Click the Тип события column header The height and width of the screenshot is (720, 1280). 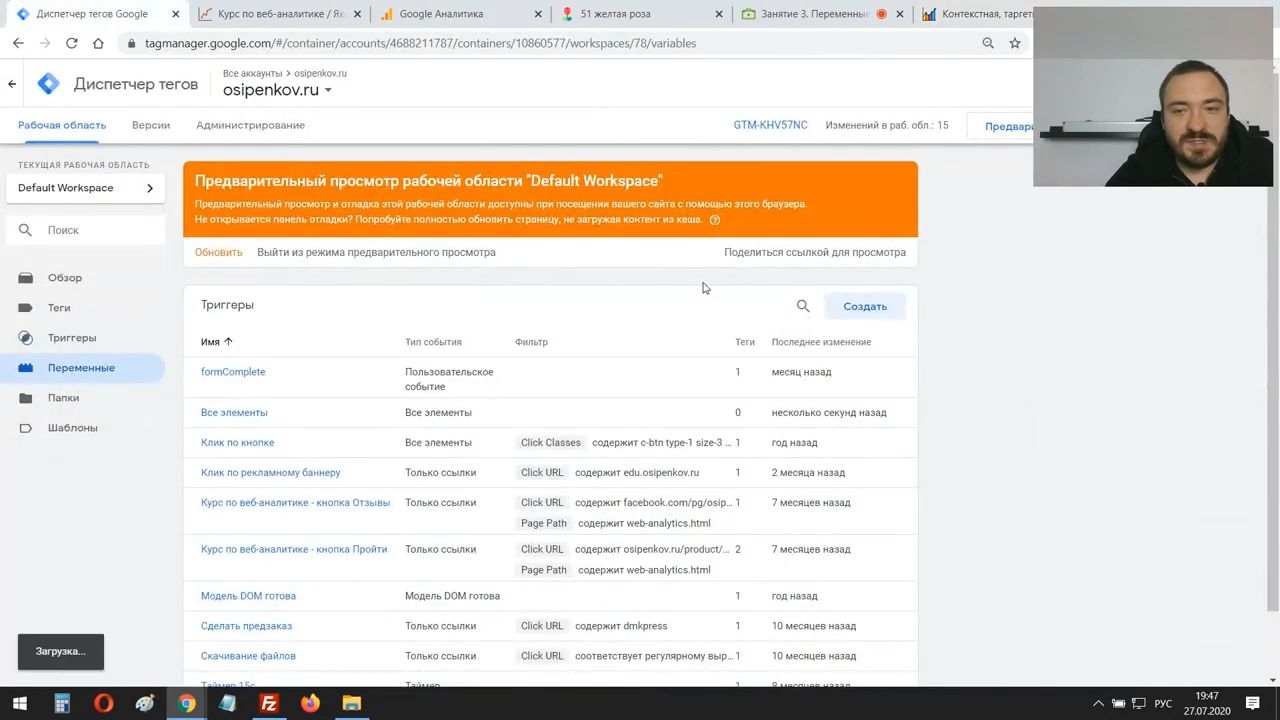433,342
